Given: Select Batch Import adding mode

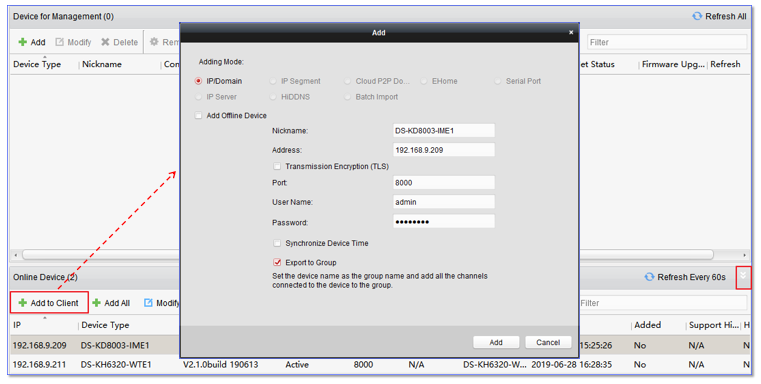Looking at the screenshot, I should point(347,97).
